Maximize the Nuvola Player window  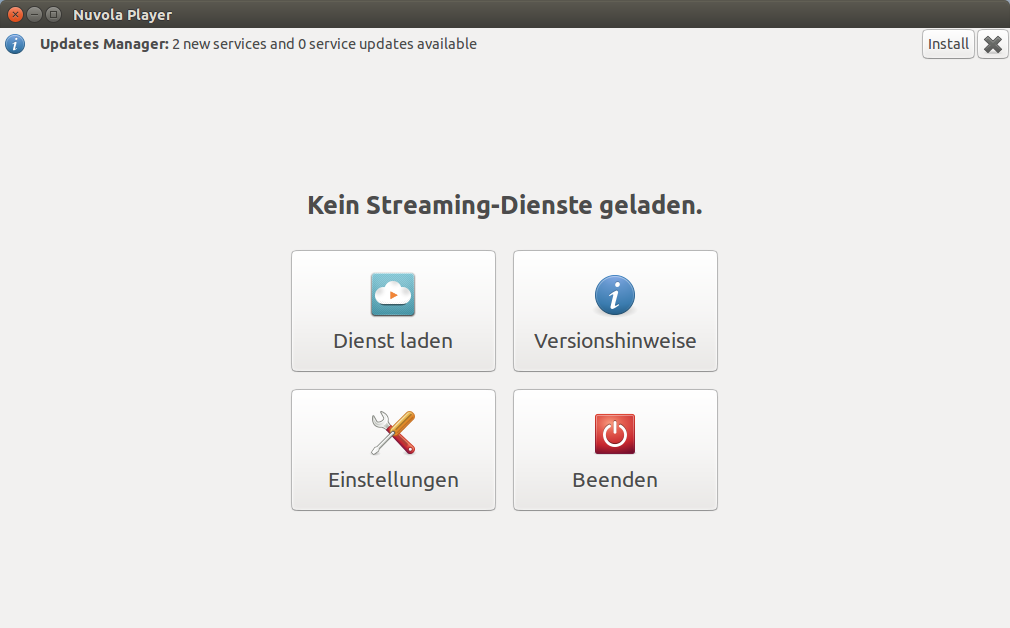coord(54,14)
